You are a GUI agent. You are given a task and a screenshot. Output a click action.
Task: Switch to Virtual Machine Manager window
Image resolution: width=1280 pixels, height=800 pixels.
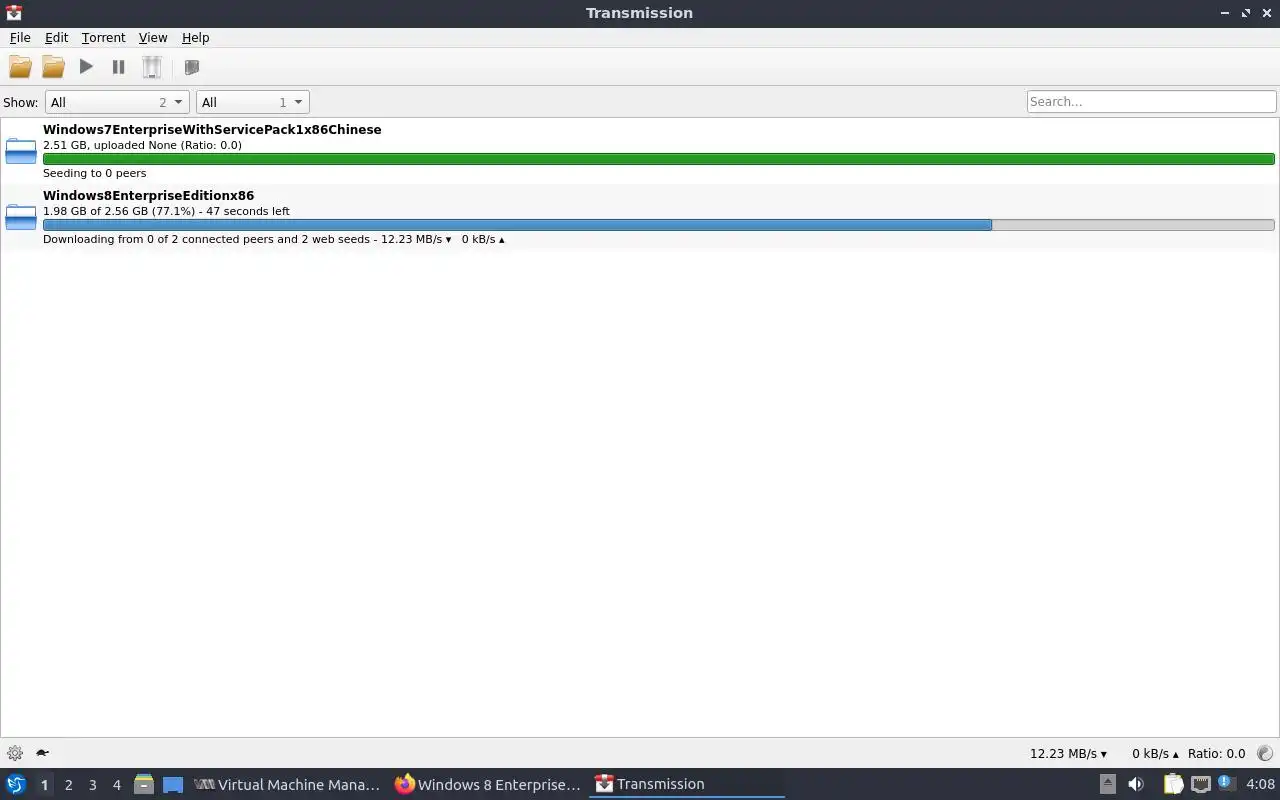point(287,784)
